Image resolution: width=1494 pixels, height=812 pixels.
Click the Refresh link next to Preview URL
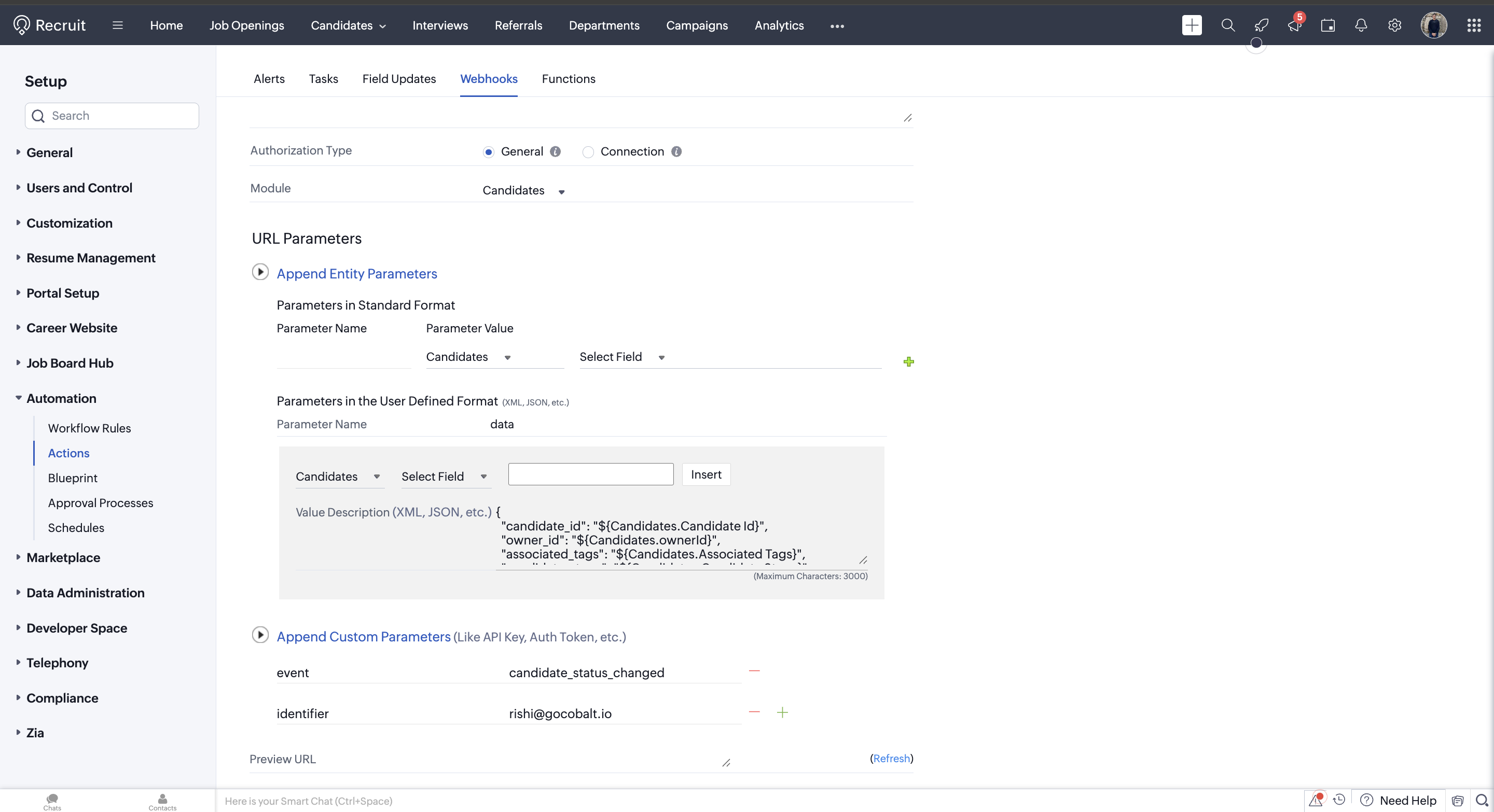click(x=891, y=758)
